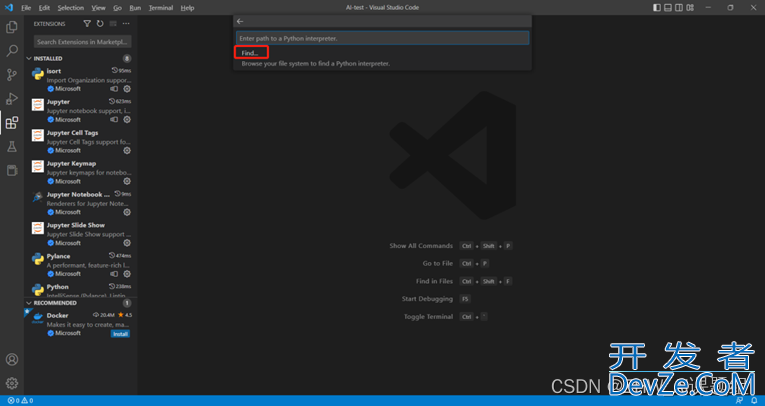Open the Help menu
Viewport: 765px width, 406px height.
[187, 8]
